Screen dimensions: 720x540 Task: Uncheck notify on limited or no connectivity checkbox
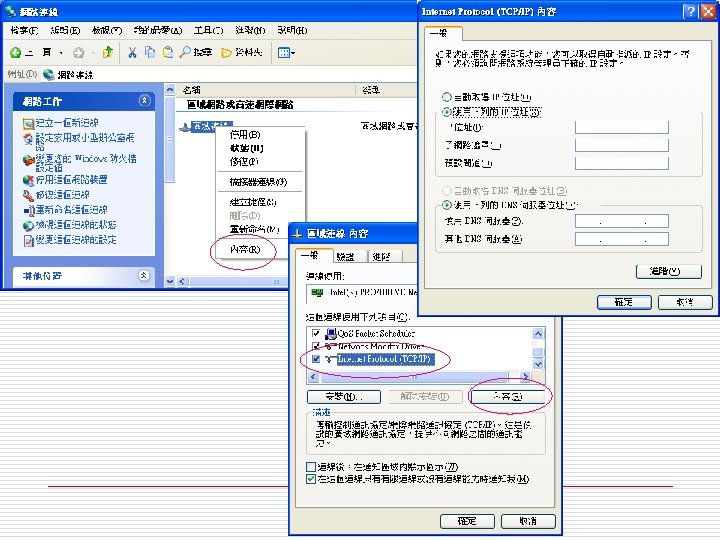pyautogui.click(x=311, y=479)
